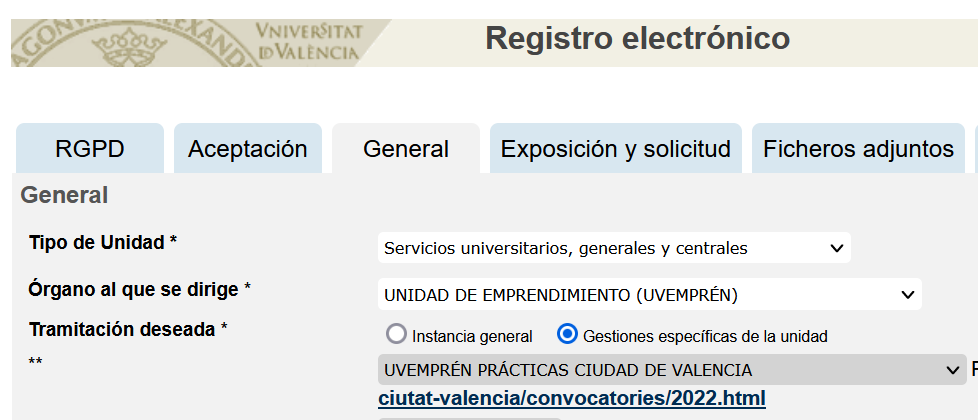Click the Registro electrónico page title
The image size is (978, 420).
(x=637, y=38)
